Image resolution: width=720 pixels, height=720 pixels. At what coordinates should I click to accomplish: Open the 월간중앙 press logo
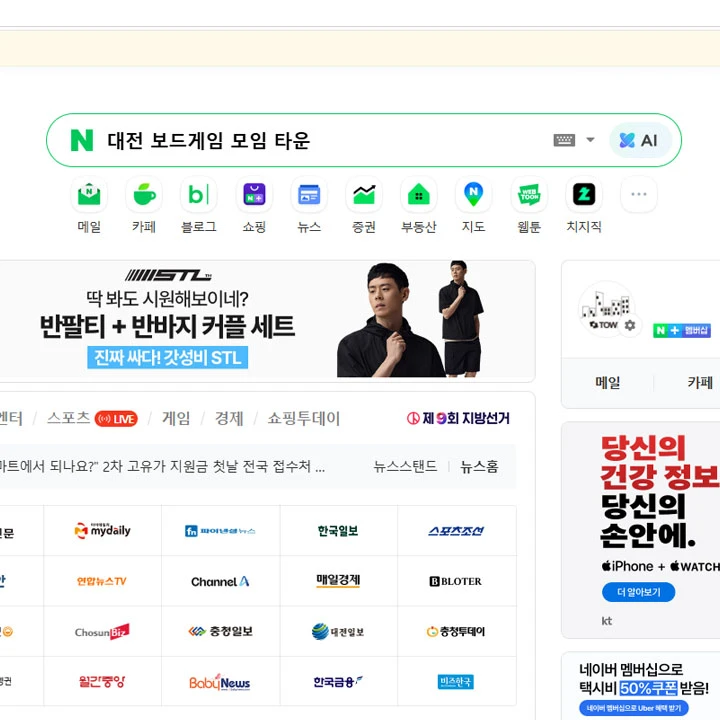click(x=102, y=681)
